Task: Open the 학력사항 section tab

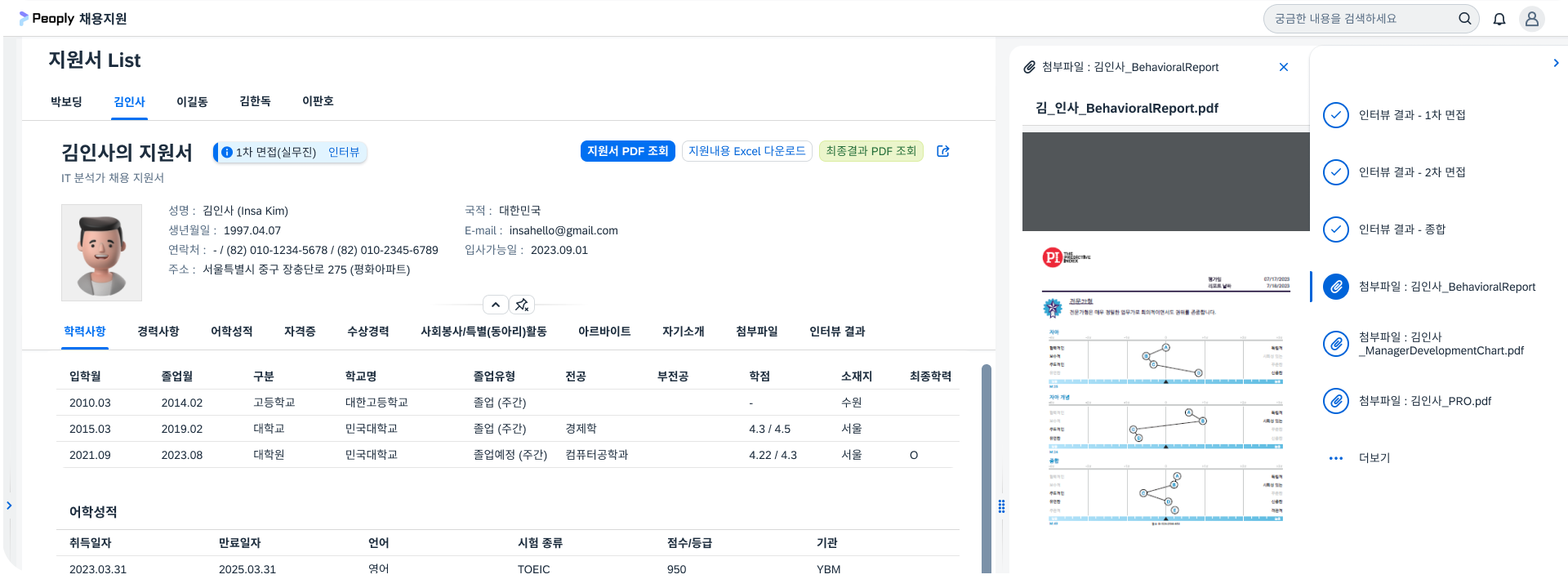Action: pyautogui.click(x=85, y=332)
